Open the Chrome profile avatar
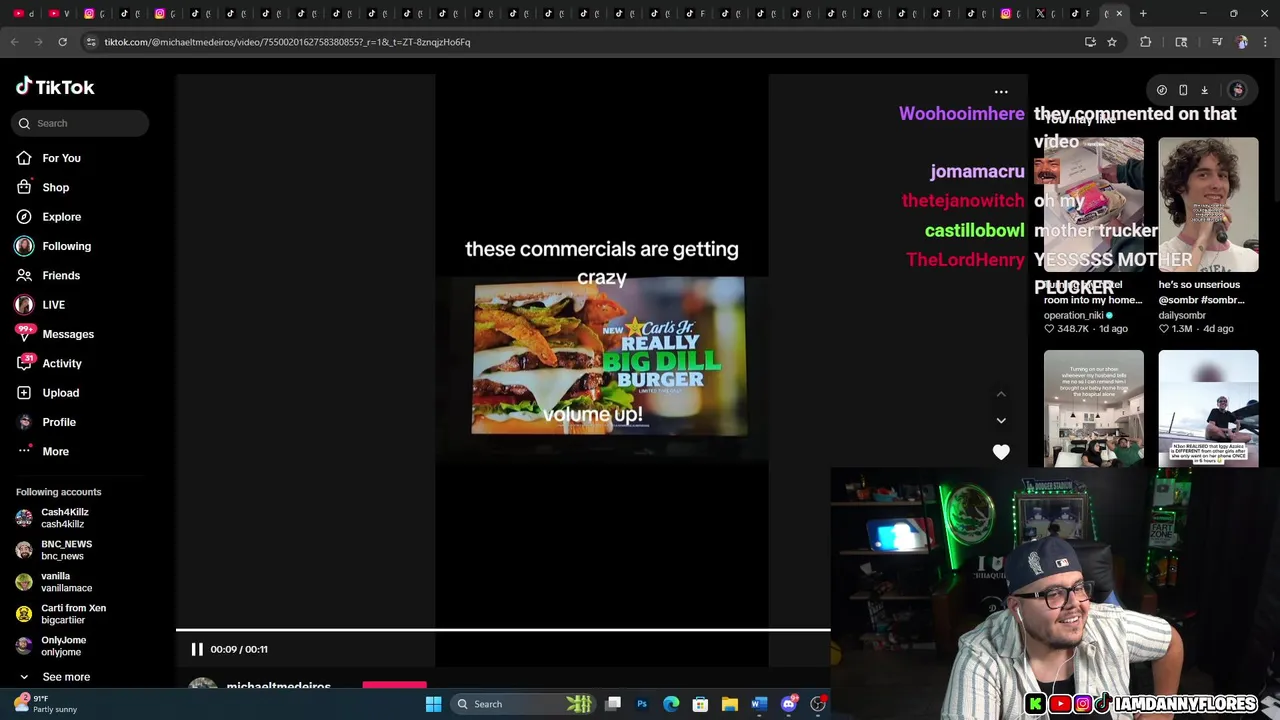 click(x=1242, y=42)
